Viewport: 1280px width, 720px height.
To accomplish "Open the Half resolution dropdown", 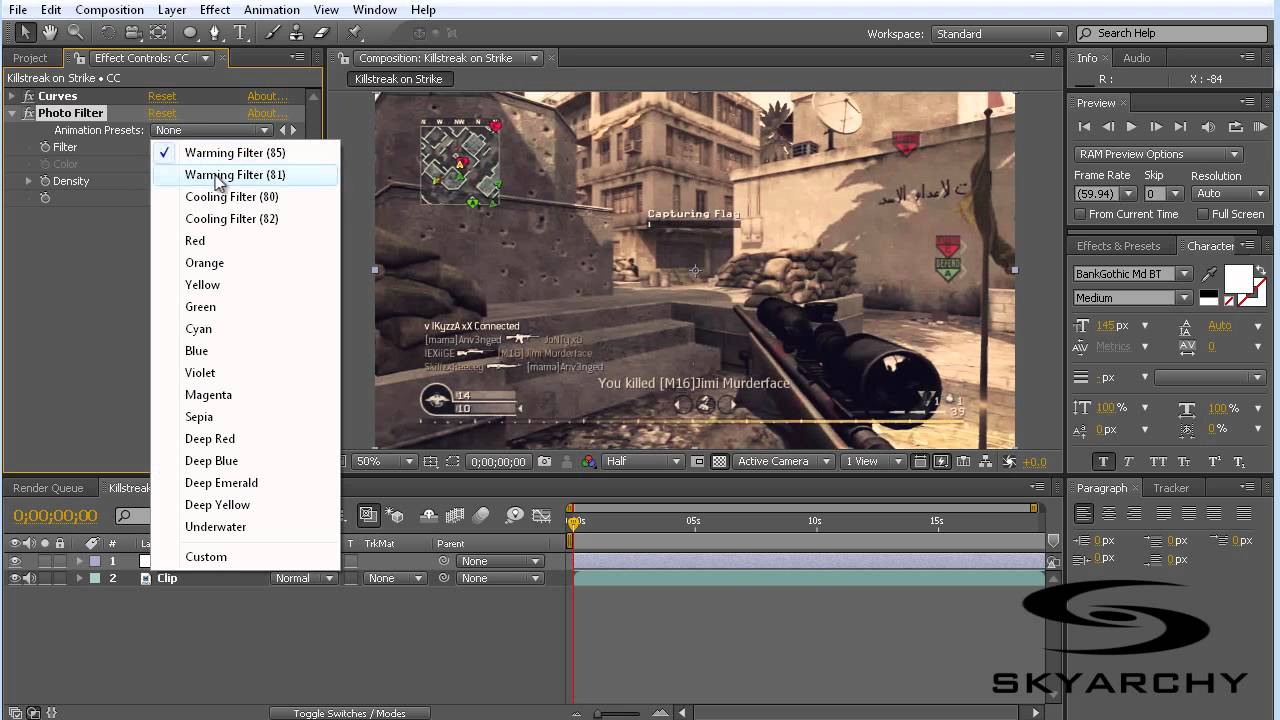I will click(643, 461).
